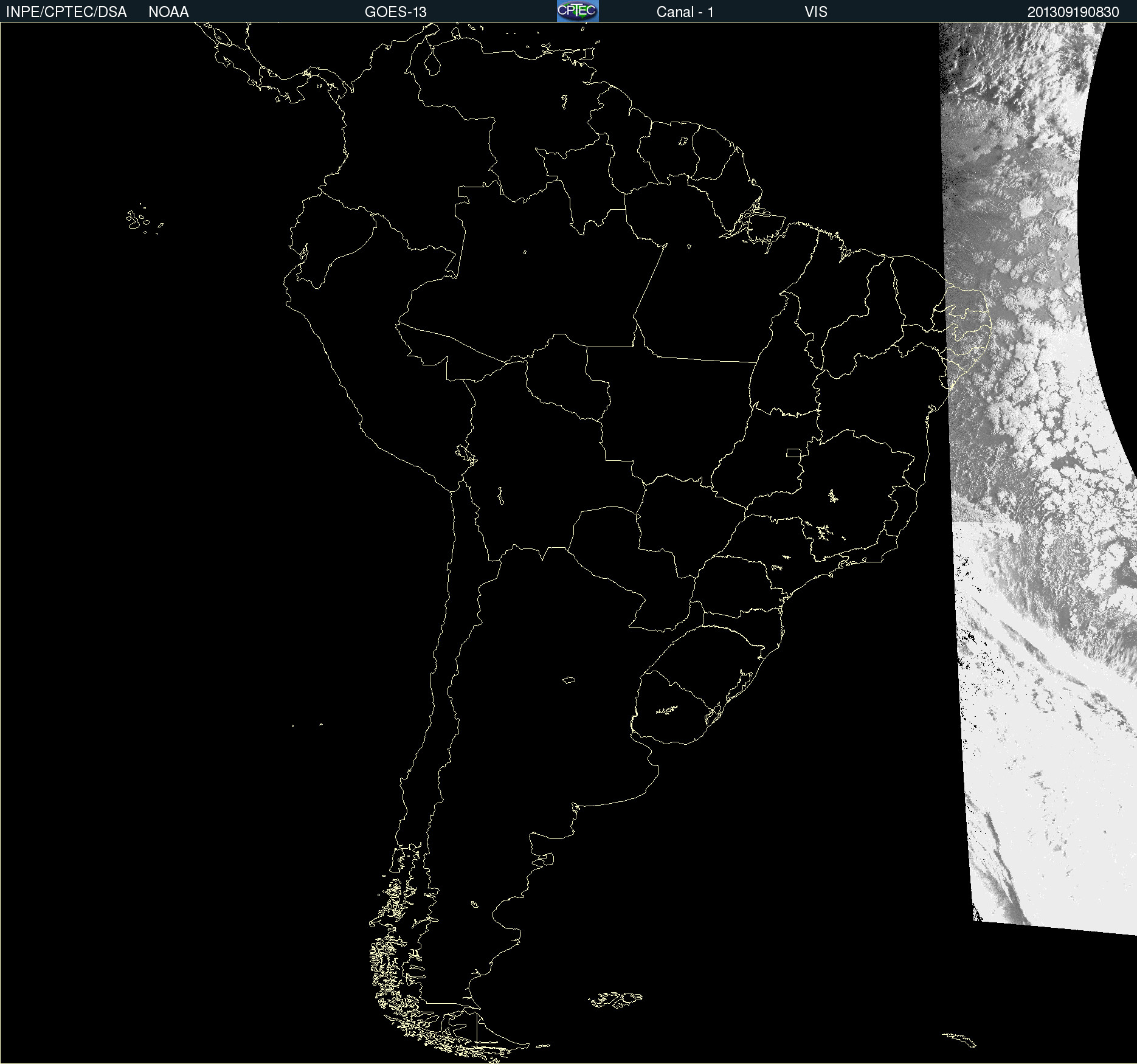Select the GOES-13 satellite label
This screenshot has width=1137, height=1064.
click(395, 12)
